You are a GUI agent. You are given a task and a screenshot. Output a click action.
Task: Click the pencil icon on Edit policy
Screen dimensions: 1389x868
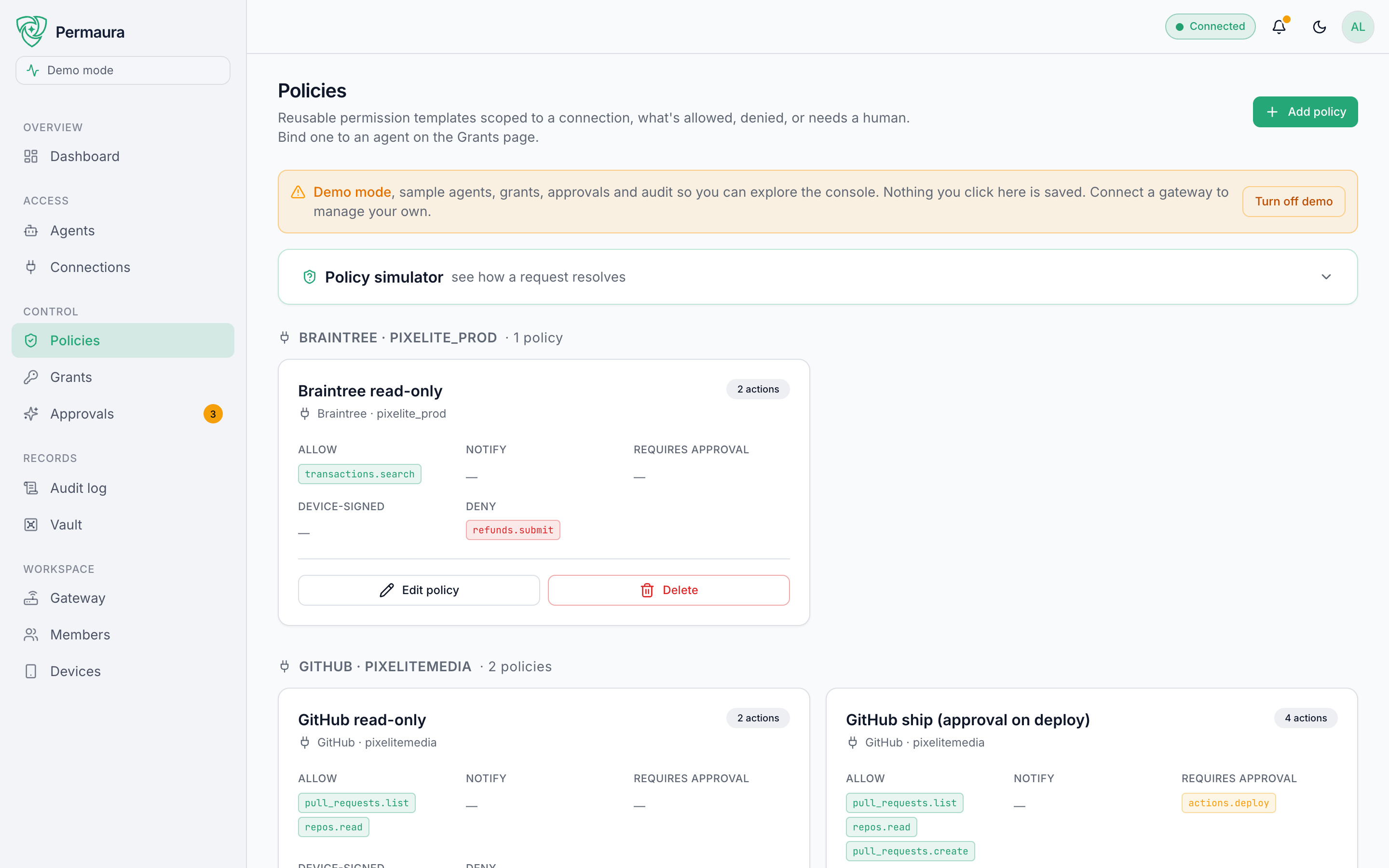(387, 590)
